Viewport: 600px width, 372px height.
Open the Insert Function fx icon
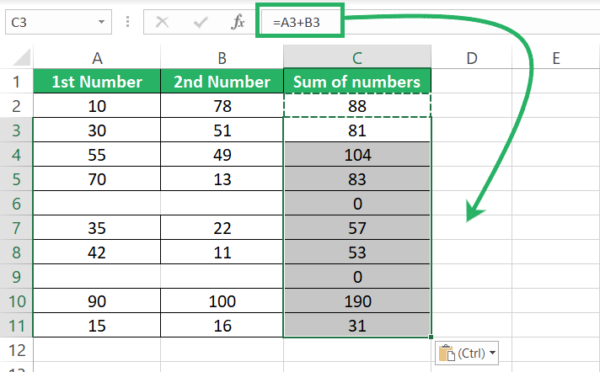[238, 22]
